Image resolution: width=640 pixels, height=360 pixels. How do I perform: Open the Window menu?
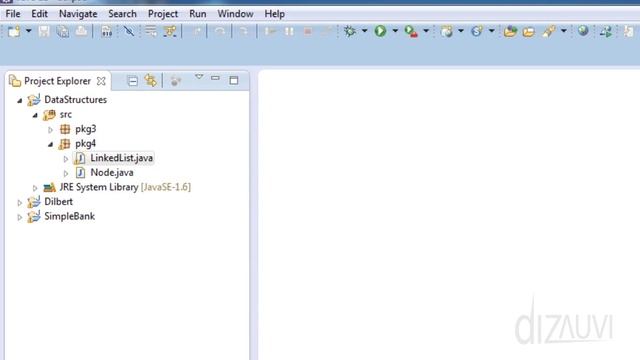235,14
